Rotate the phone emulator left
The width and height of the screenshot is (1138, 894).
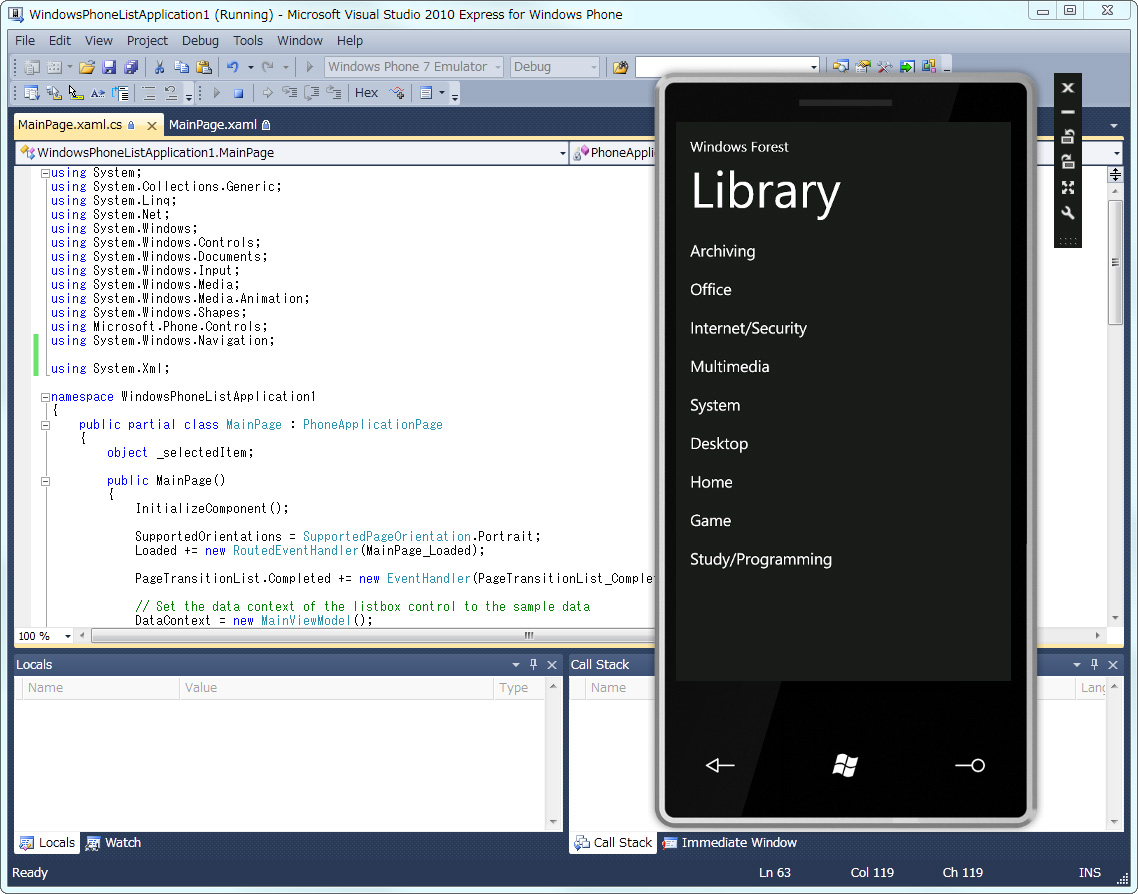pyautogui.click(x=1068, y=136)
